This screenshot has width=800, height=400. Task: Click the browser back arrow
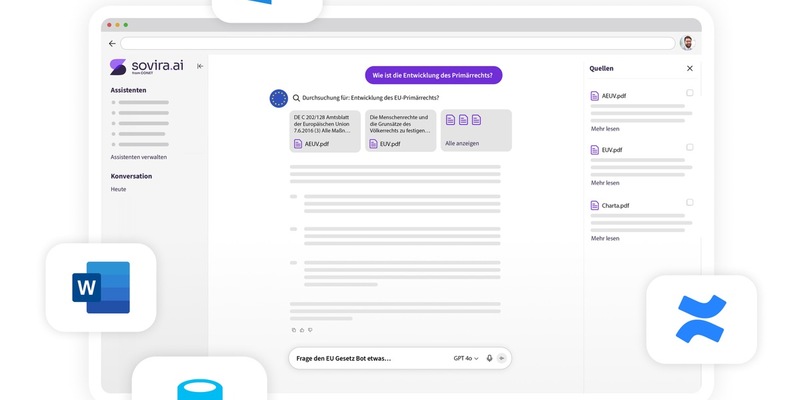pyautogui.click(x=112, y=44)
